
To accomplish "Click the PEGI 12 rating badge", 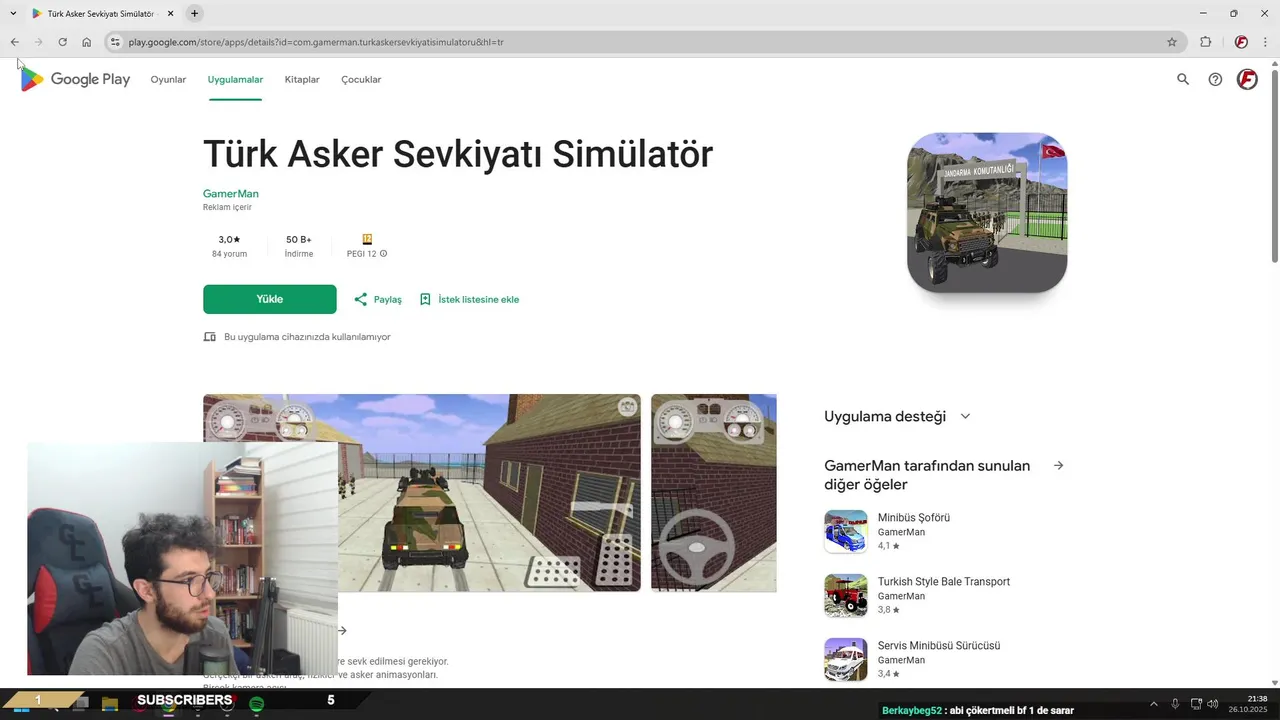I will pyautogui.click(x=367, y=240).
